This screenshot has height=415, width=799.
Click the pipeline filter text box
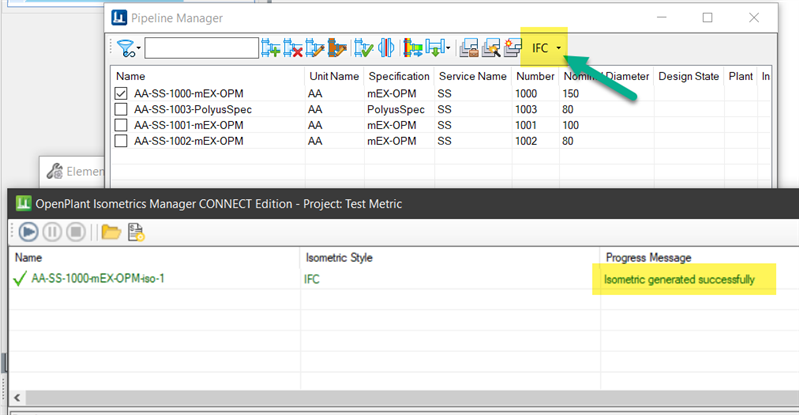tap(201, 48)
